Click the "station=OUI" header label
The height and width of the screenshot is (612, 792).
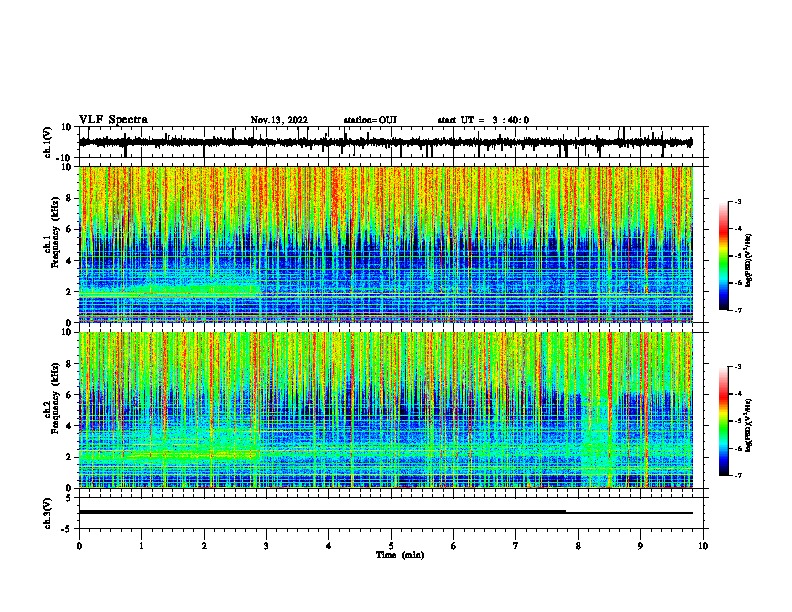[370, 120]
